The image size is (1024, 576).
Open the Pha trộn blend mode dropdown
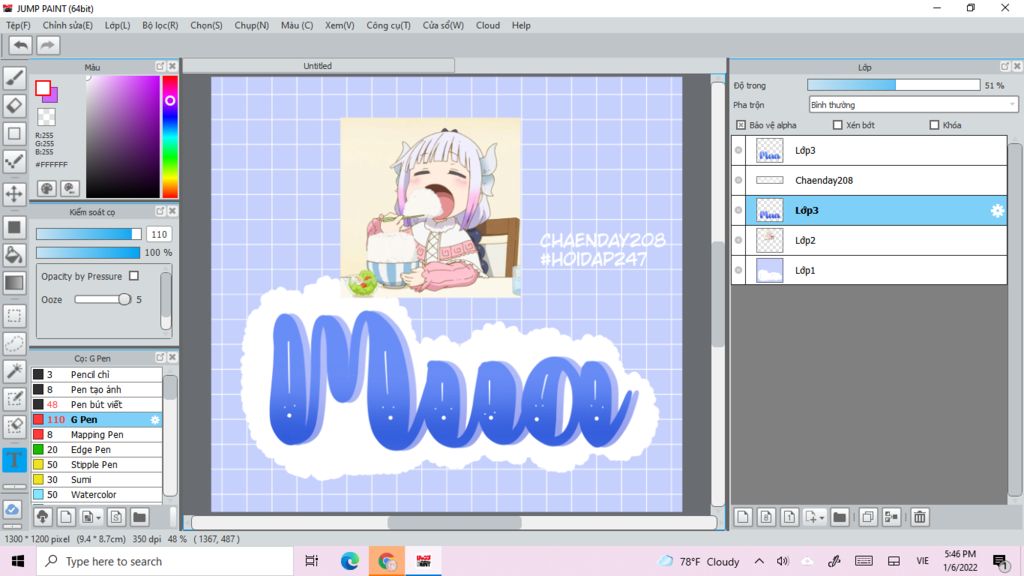pos(913,104)
